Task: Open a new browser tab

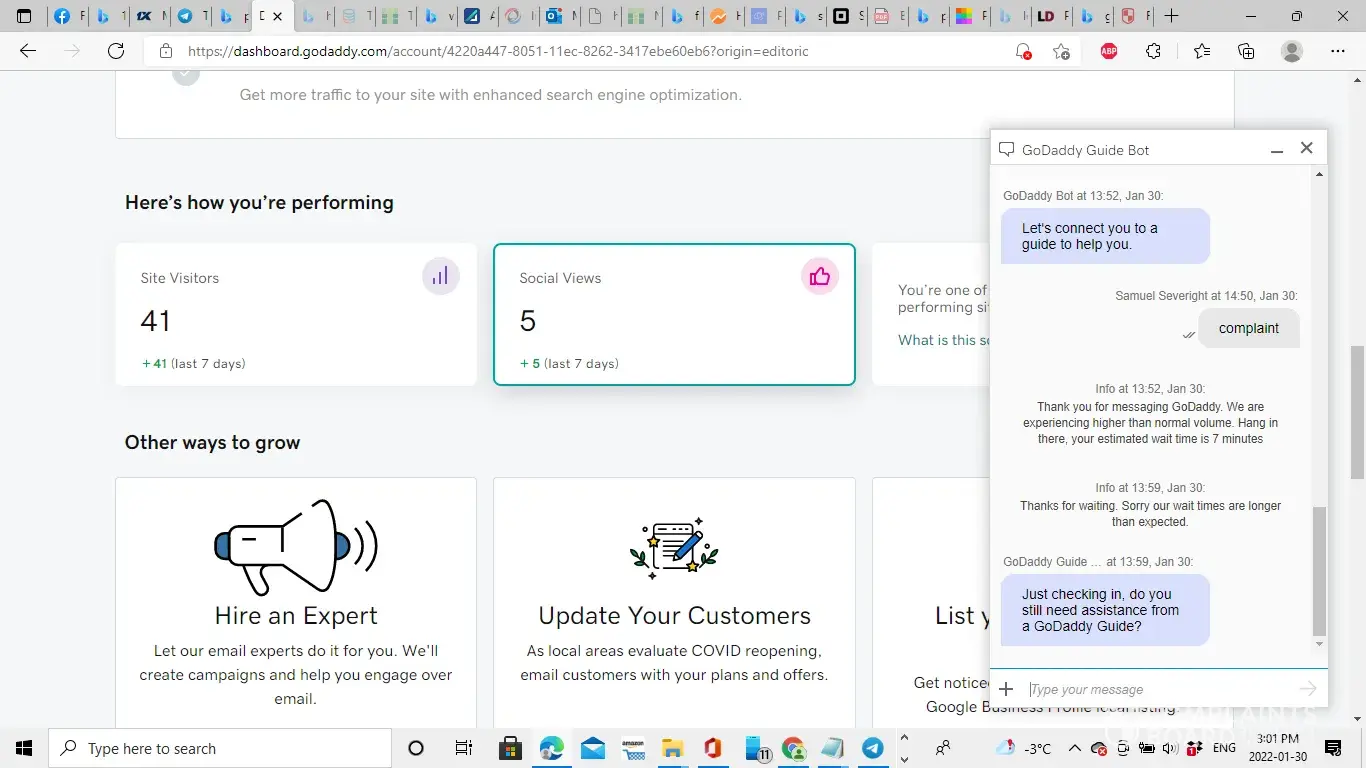Action: point(1171,16)
